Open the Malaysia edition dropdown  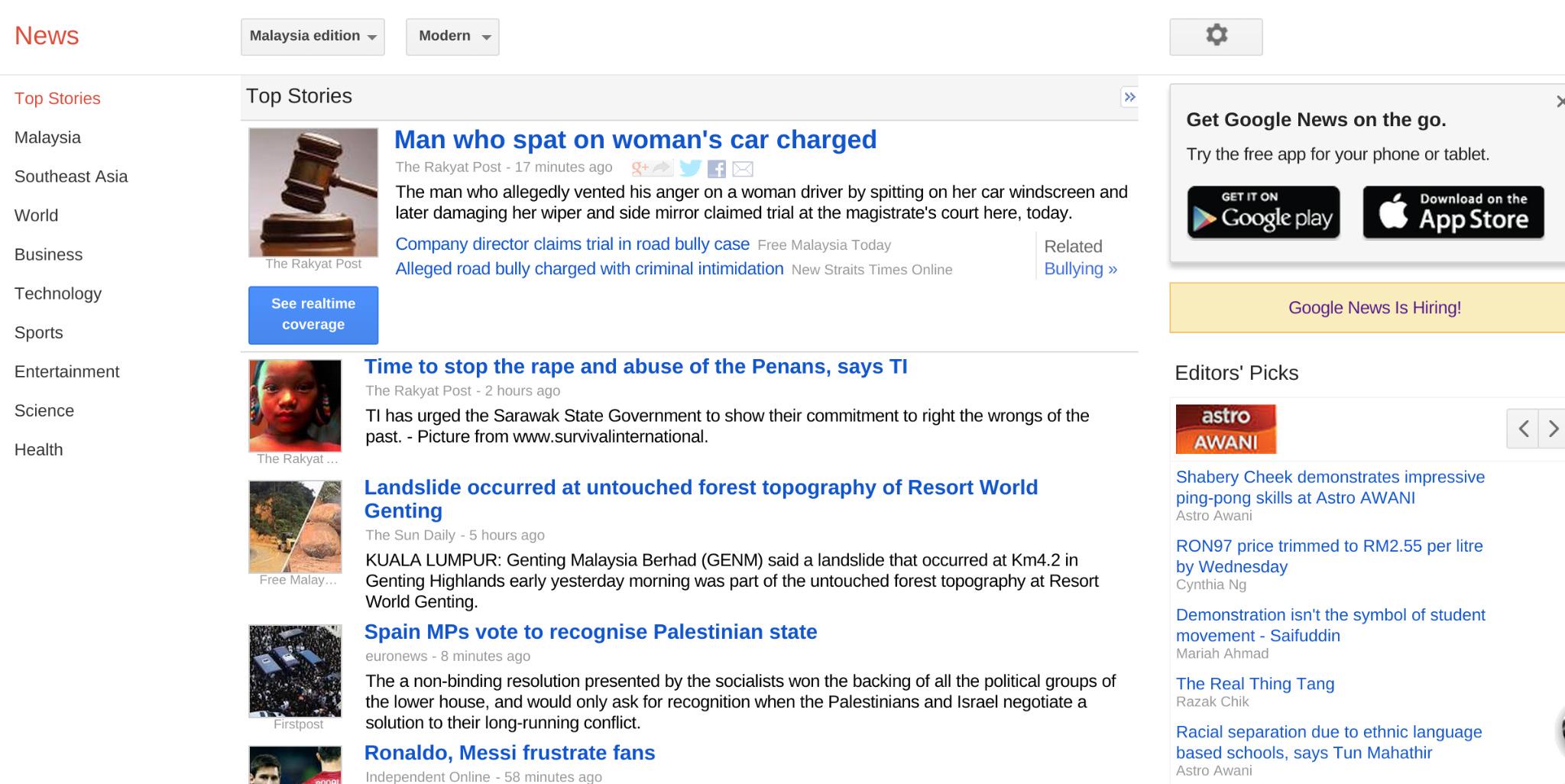click(313, 37)
